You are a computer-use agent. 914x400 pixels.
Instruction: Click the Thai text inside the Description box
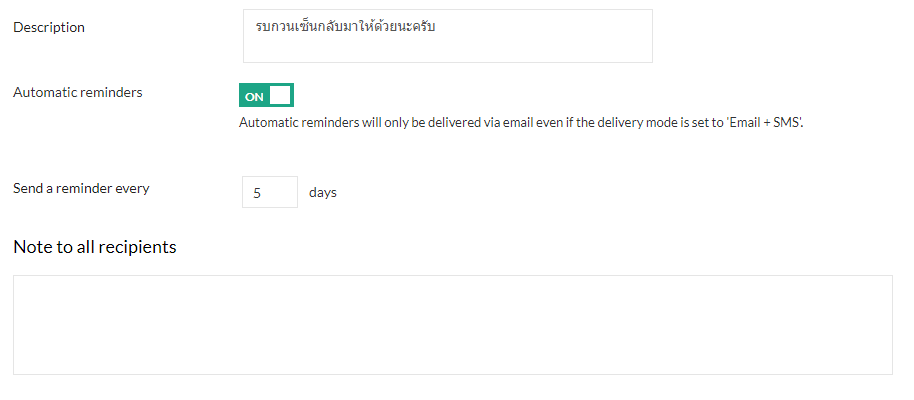pos(345,27)
